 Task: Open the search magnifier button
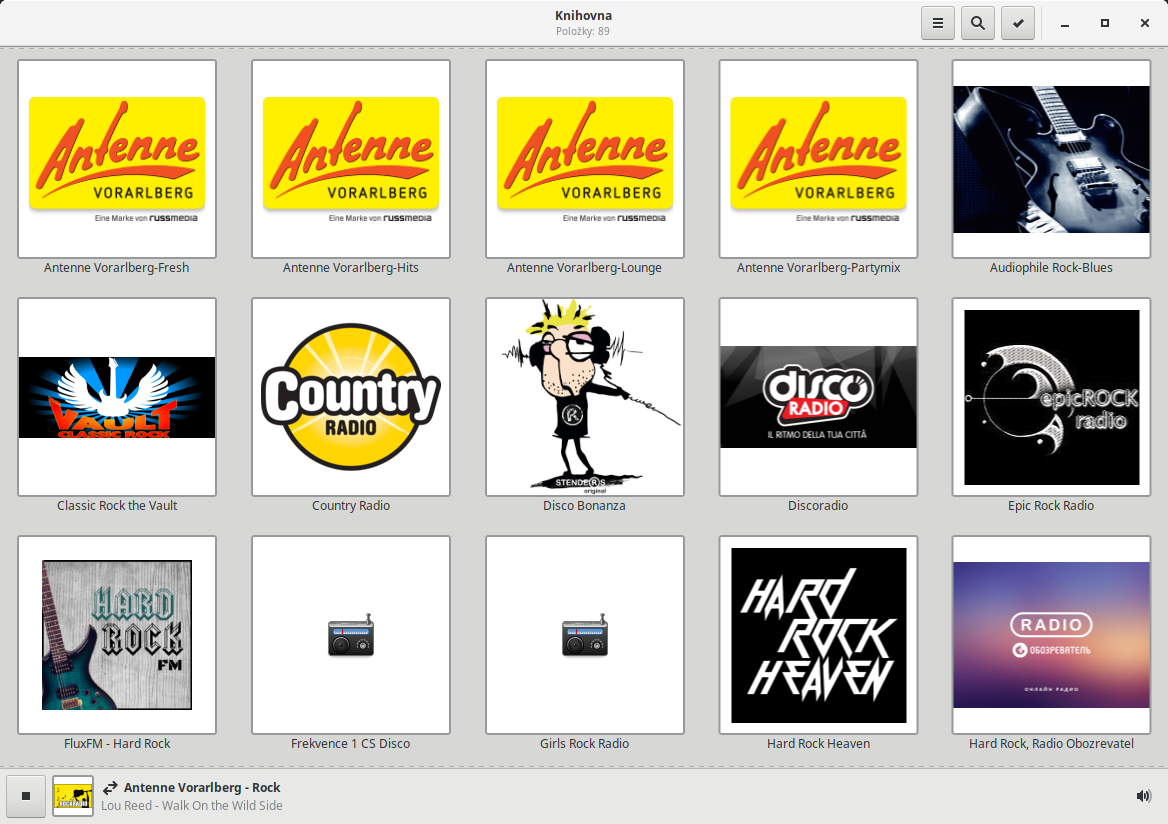click(x=978, y=23)
